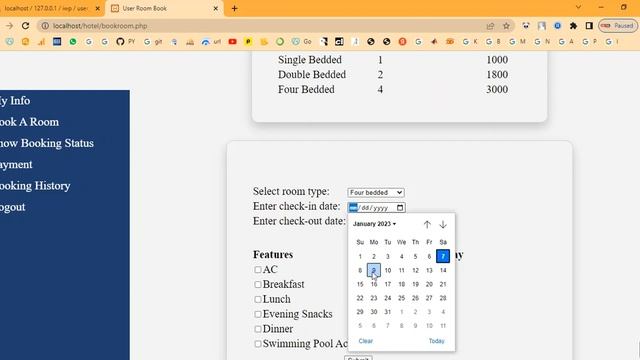Select the User Room Book tab
640x360 pixels.
164,8
